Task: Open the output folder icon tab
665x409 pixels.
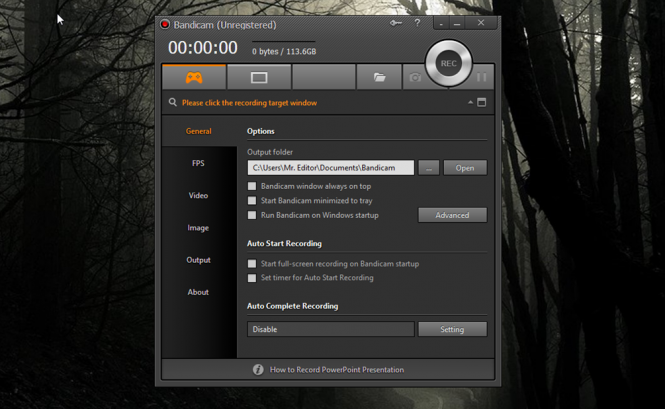Action: pos(379,77)
